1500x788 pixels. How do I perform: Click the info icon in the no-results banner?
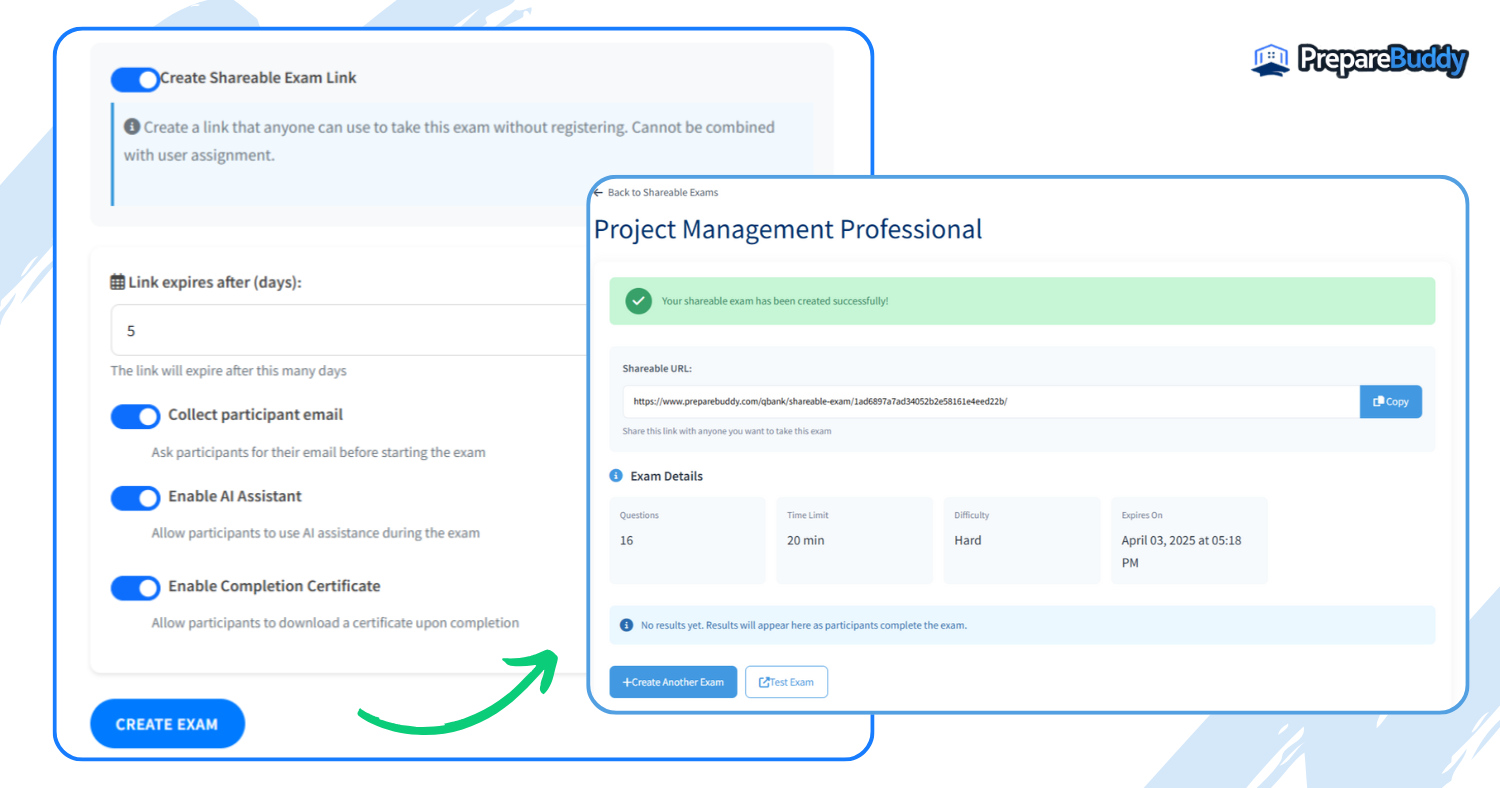click(x=626, y=624)
